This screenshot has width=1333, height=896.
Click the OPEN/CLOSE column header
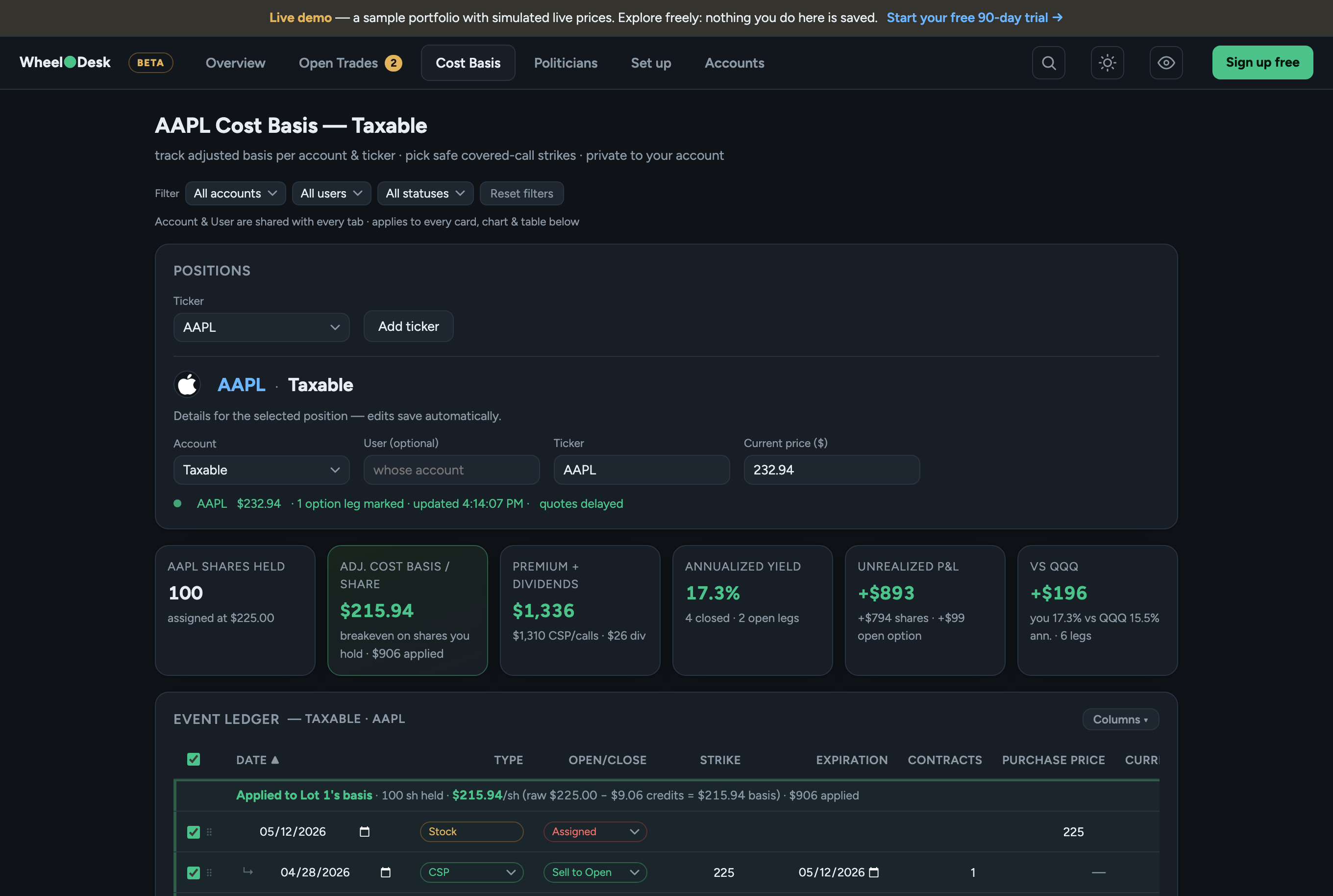coord(607,760)
